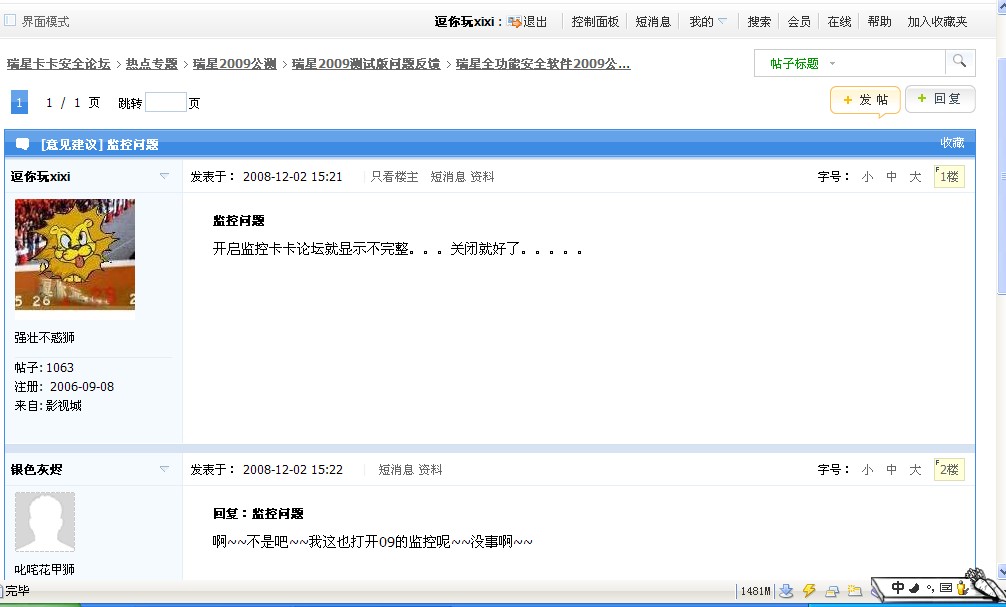Click the blue download arrow icon in status bar
This screenshot has width=1006, height=607.
[786, 591]
